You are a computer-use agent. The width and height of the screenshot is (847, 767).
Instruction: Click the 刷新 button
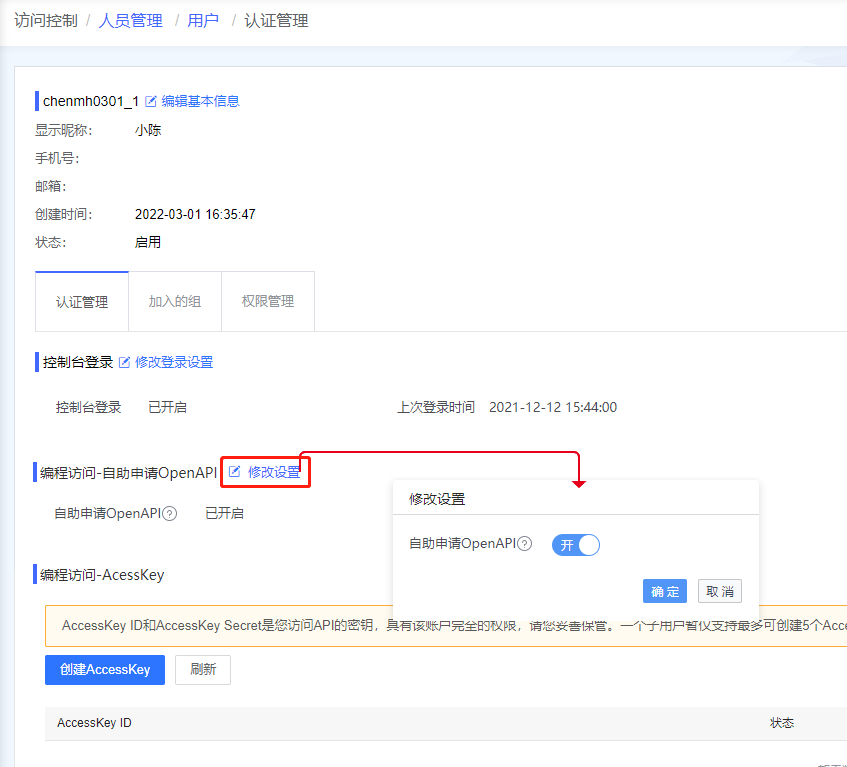click(x=203, y=670)
